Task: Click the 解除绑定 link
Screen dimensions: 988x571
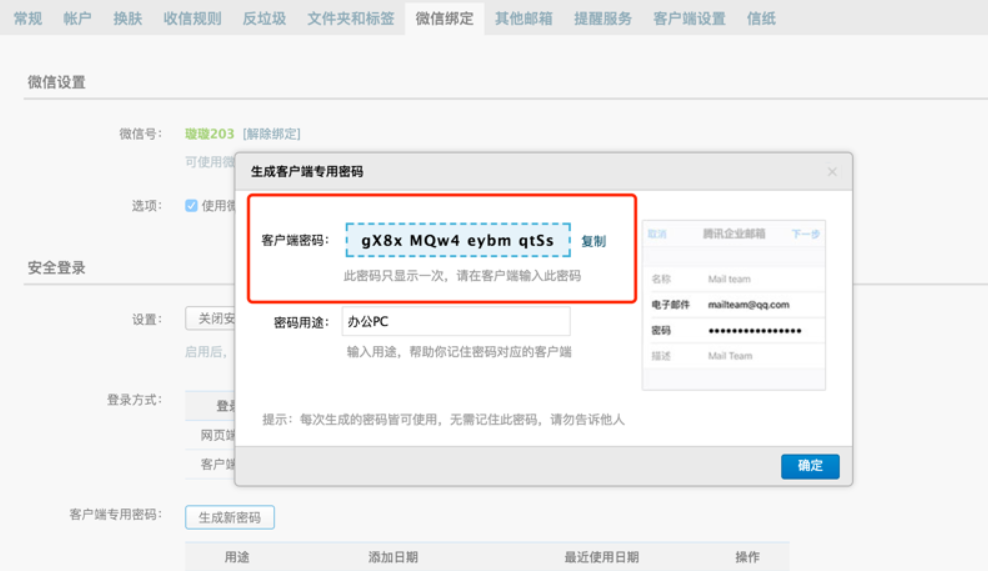Action: [x=271, y=134]
